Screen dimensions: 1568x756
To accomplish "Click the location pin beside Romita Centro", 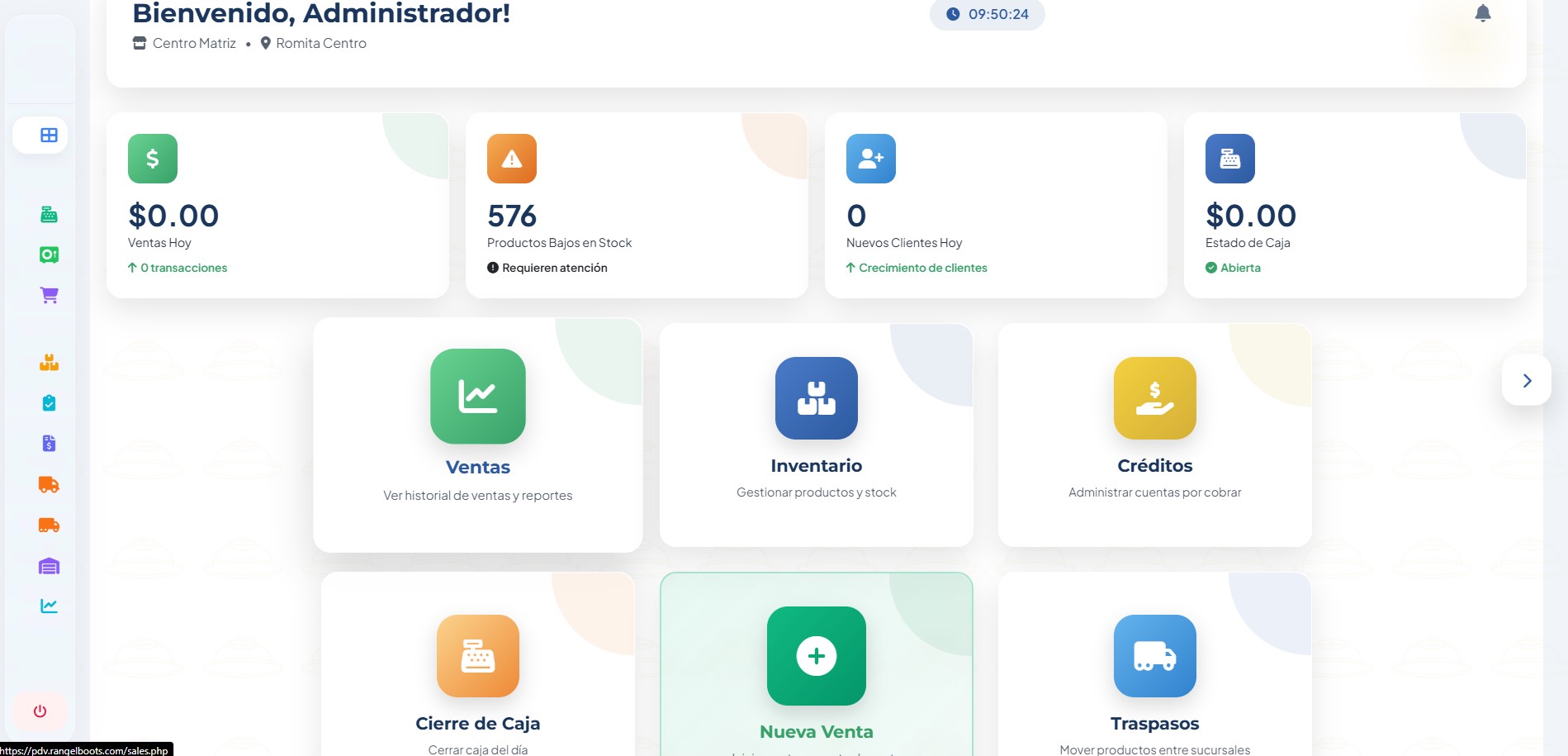I will [266, 43].
